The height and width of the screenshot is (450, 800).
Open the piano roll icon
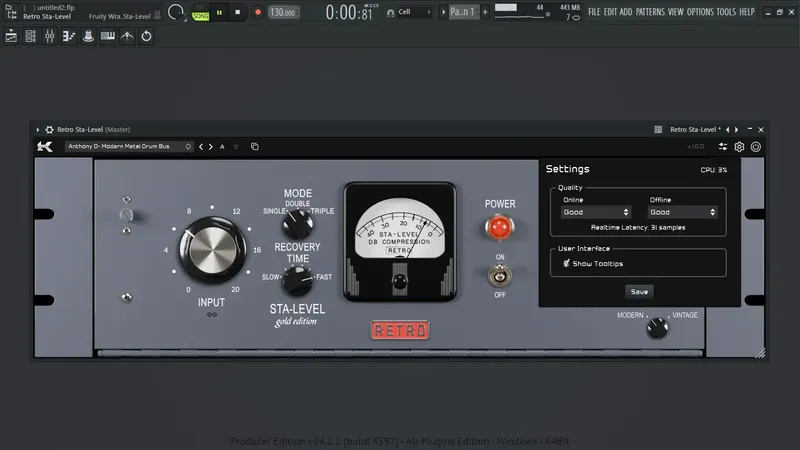(69, 36)
